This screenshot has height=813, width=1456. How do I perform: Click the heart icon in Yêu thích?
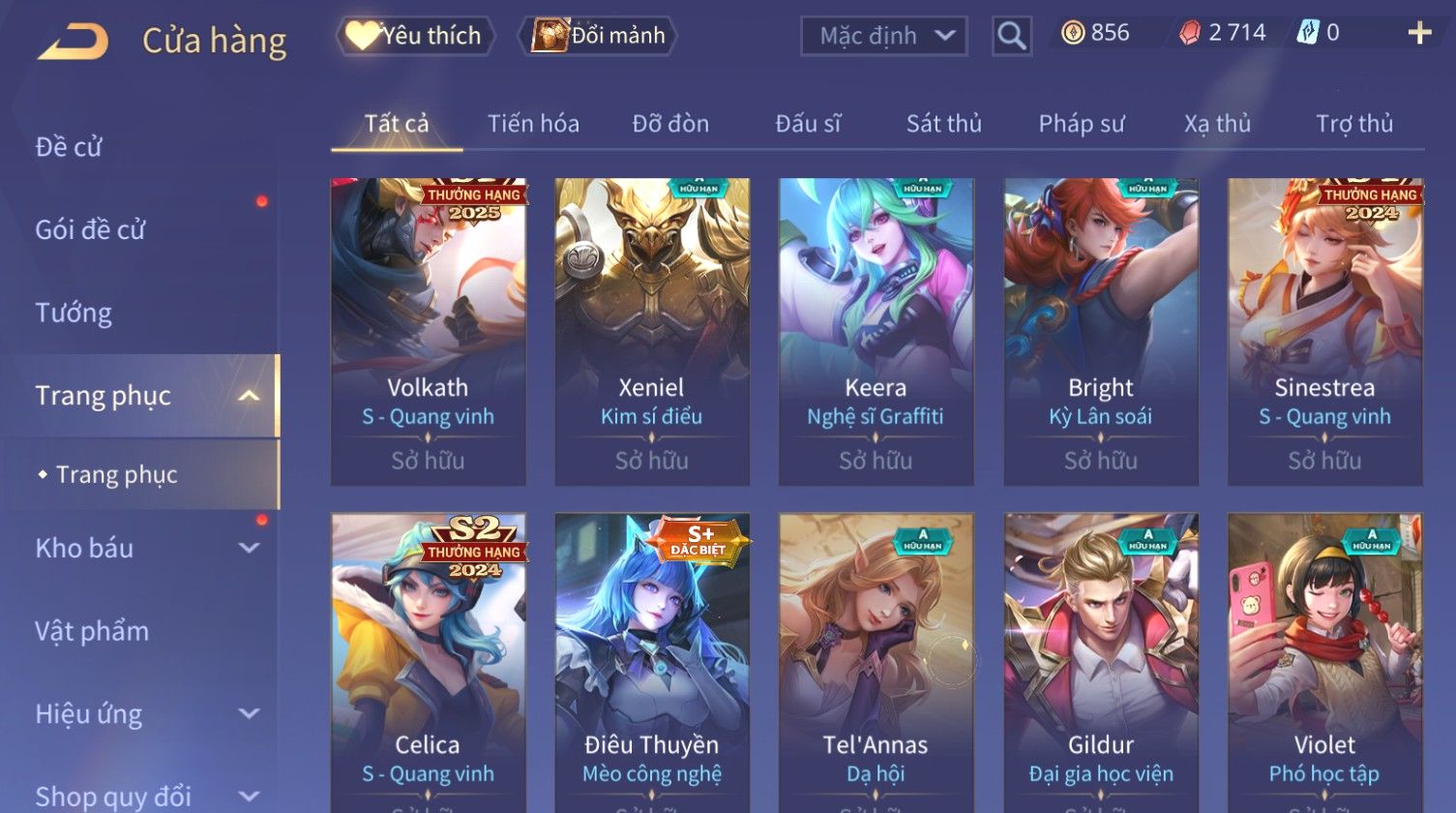click(x=362, y=36)
